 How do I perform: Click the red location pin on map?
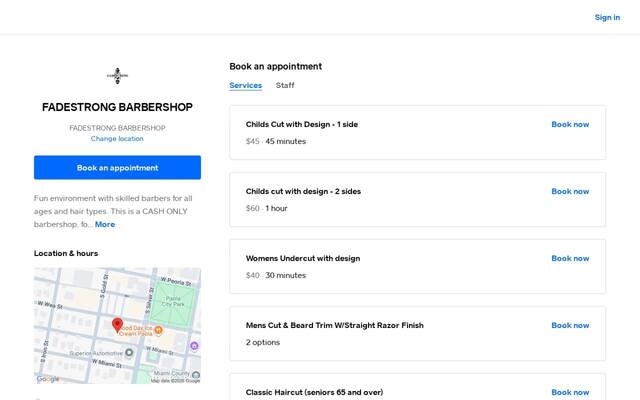[118, 325]
